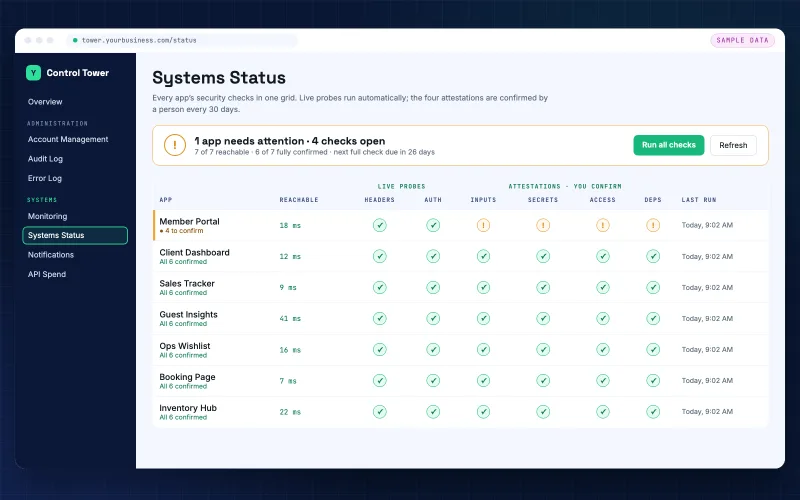The image size is (800, 500).
Task: Click the '18 ms' reachable value
Action: [x=290, y=226]
